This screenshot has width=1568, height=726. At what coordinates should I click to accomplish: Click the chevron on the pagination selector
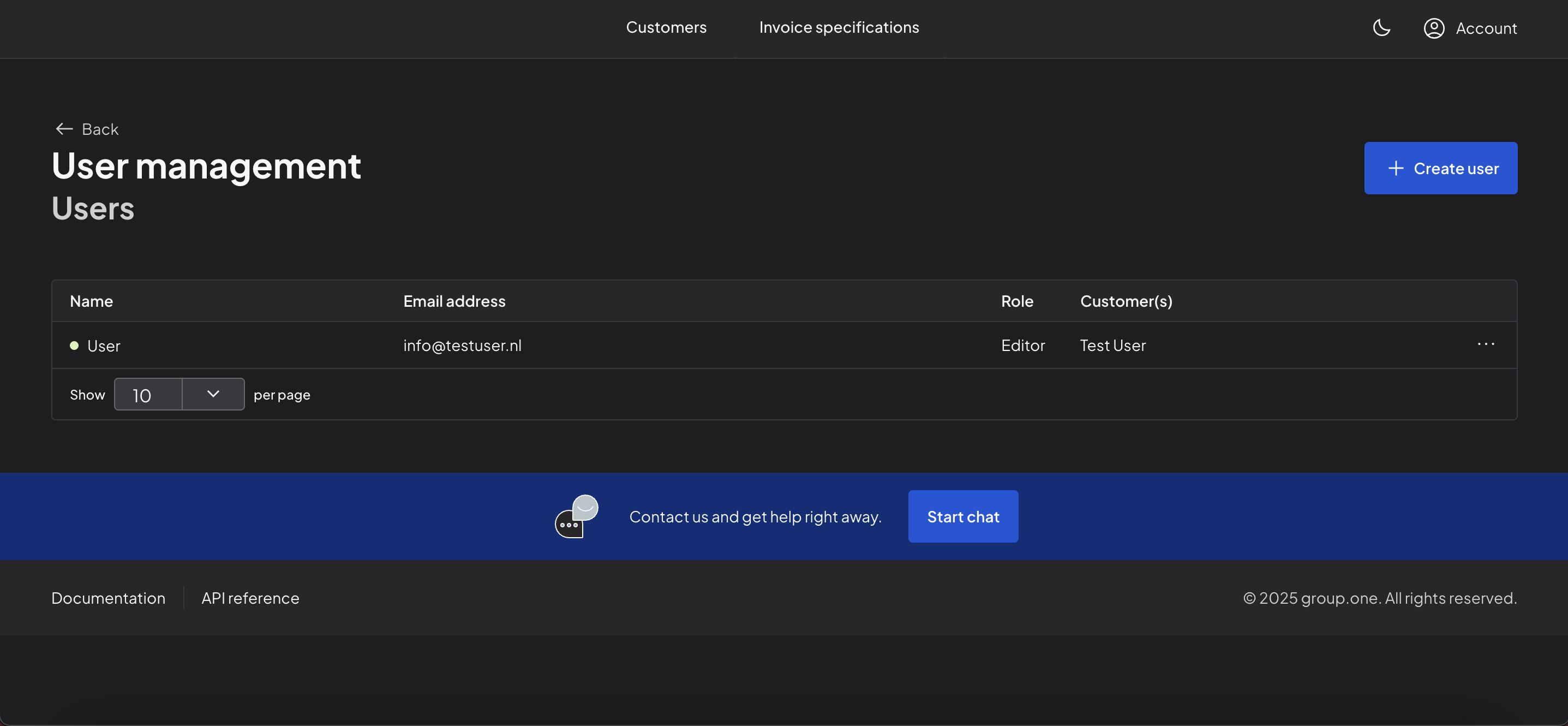point(212,394)
